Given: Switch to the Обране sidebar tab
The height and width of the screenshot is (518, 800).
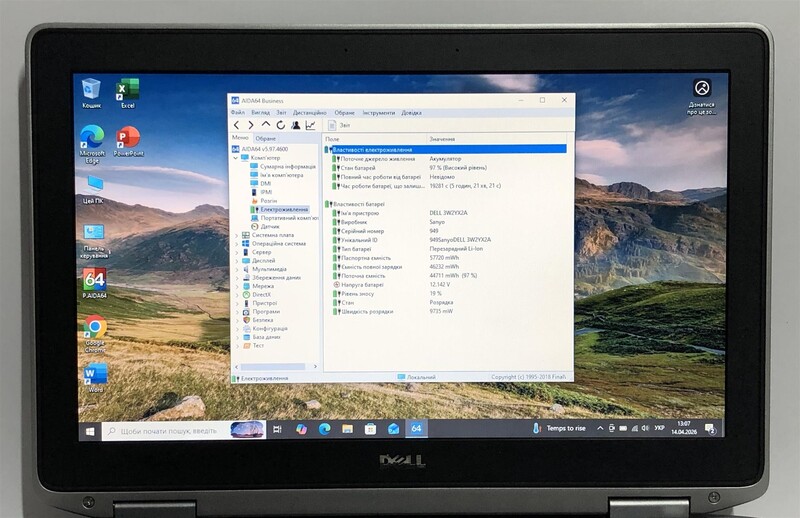Looking at the screenshot, I should (265, 138).
